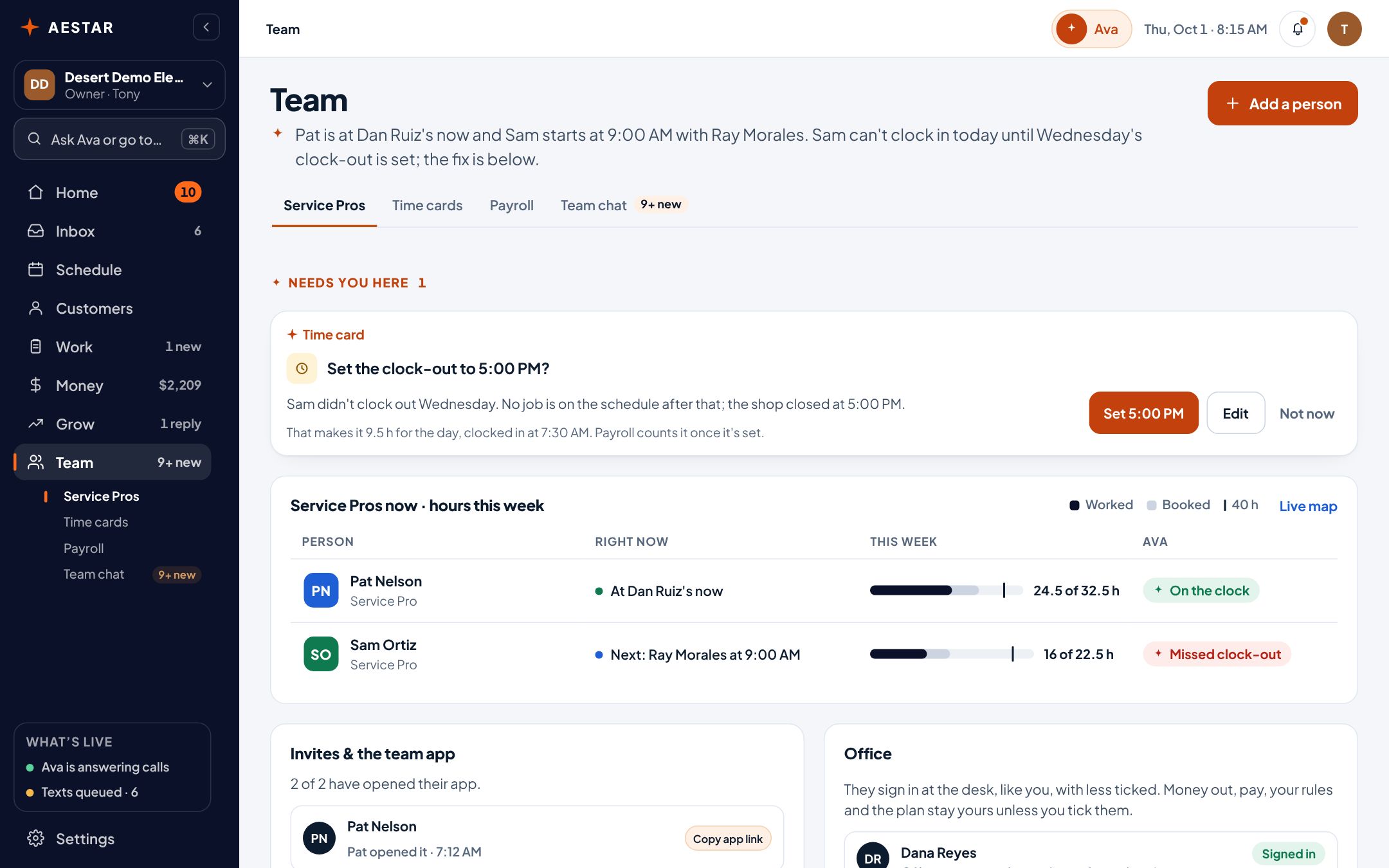Click the Missed clock-out badge
This screenshot has width=1389, height=868.
tap(1217, 654)
